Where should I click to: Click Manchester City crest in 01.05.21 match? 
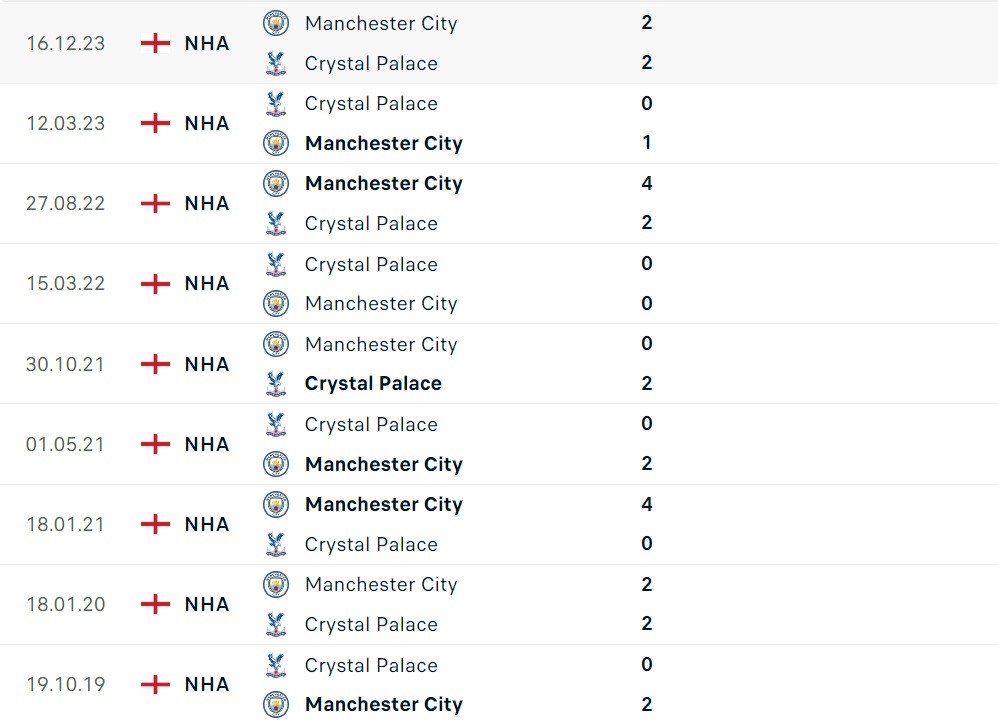276,464
